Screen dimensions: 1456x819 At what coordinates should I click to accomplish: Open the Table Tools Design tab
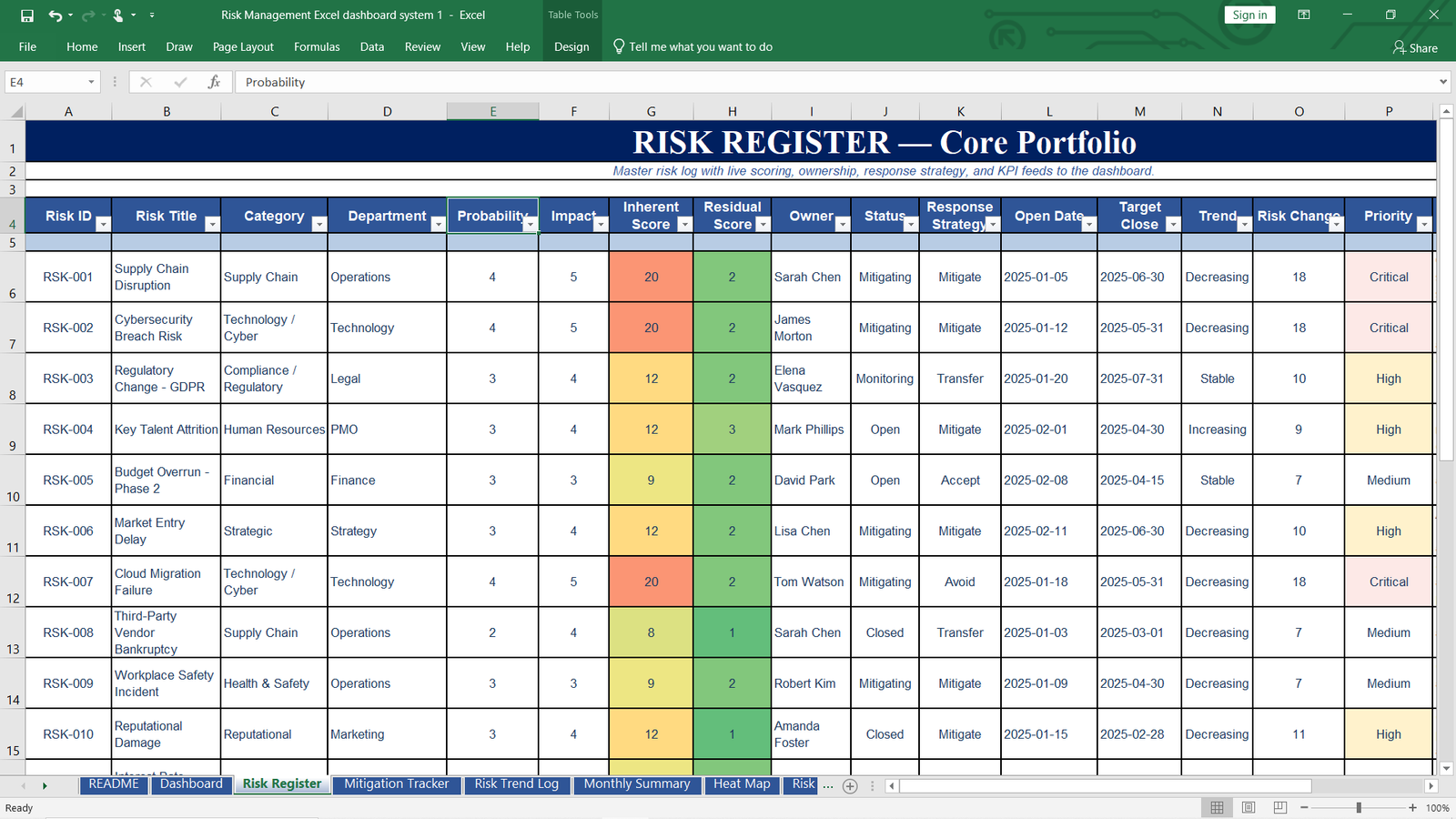(571, 47)
